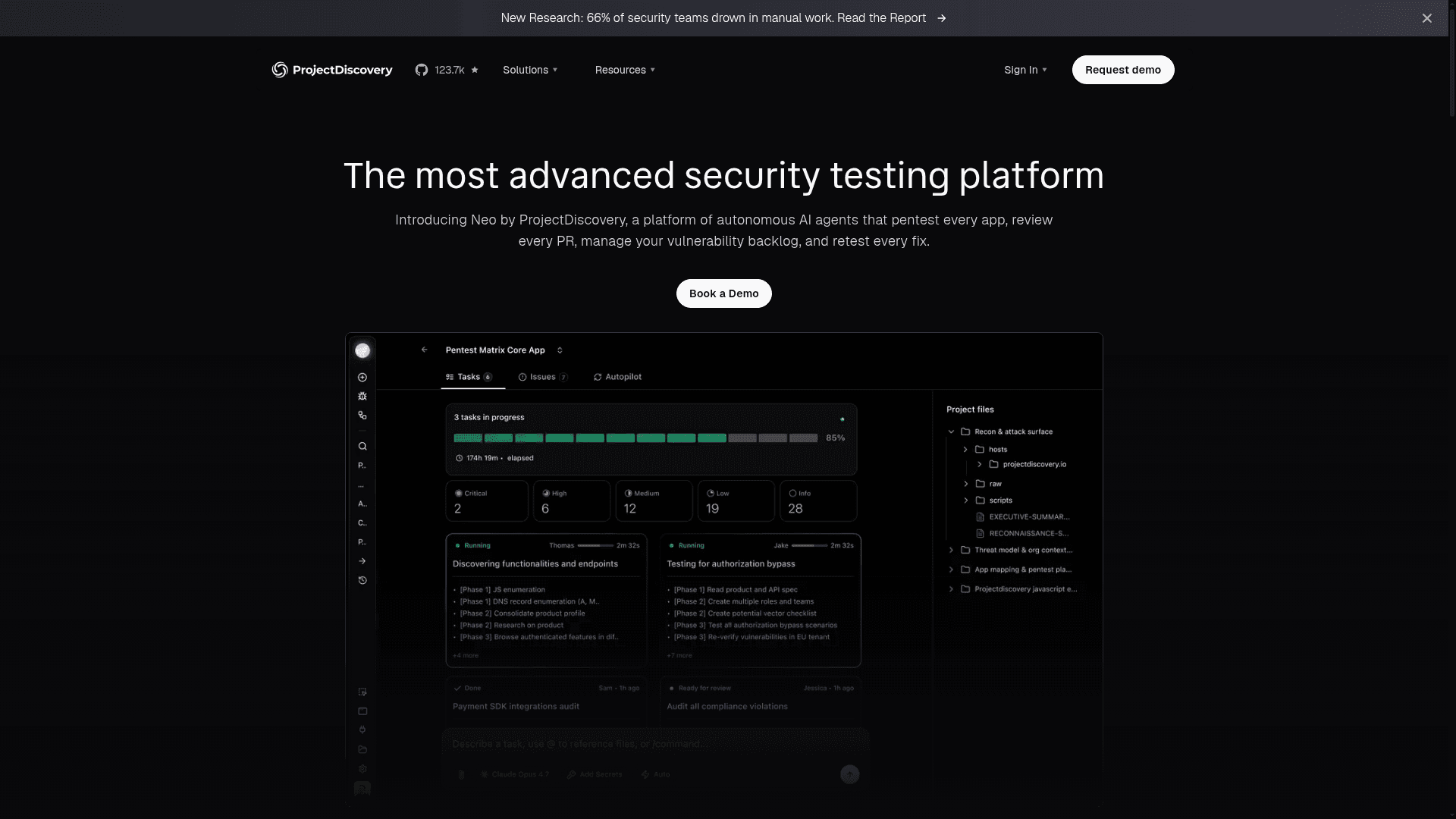
Task: Click the paperclip attach icon
Action: [461, 774]
